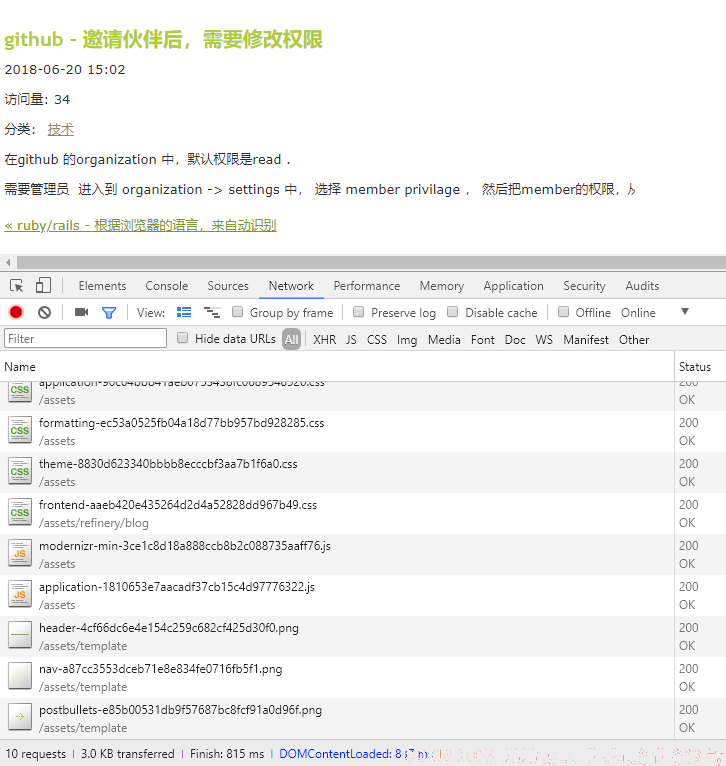
Task: Filter requests by Media type
Action: (444, 340)
